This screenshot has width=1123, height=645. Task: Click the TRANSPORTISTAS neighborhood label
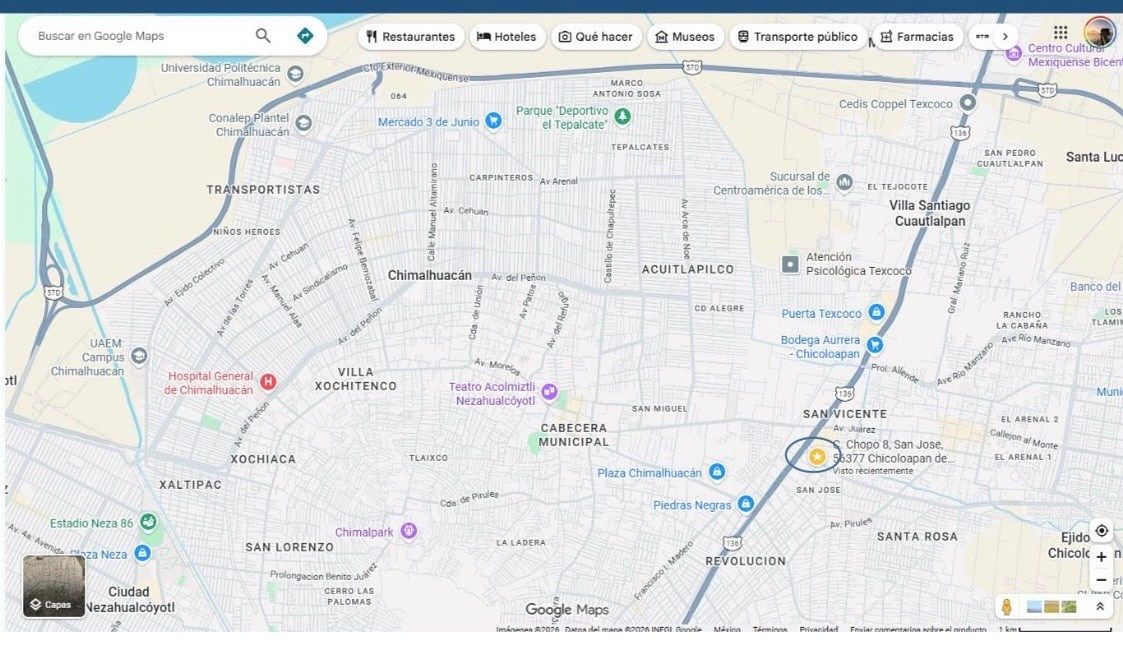[x=264, y=190]
